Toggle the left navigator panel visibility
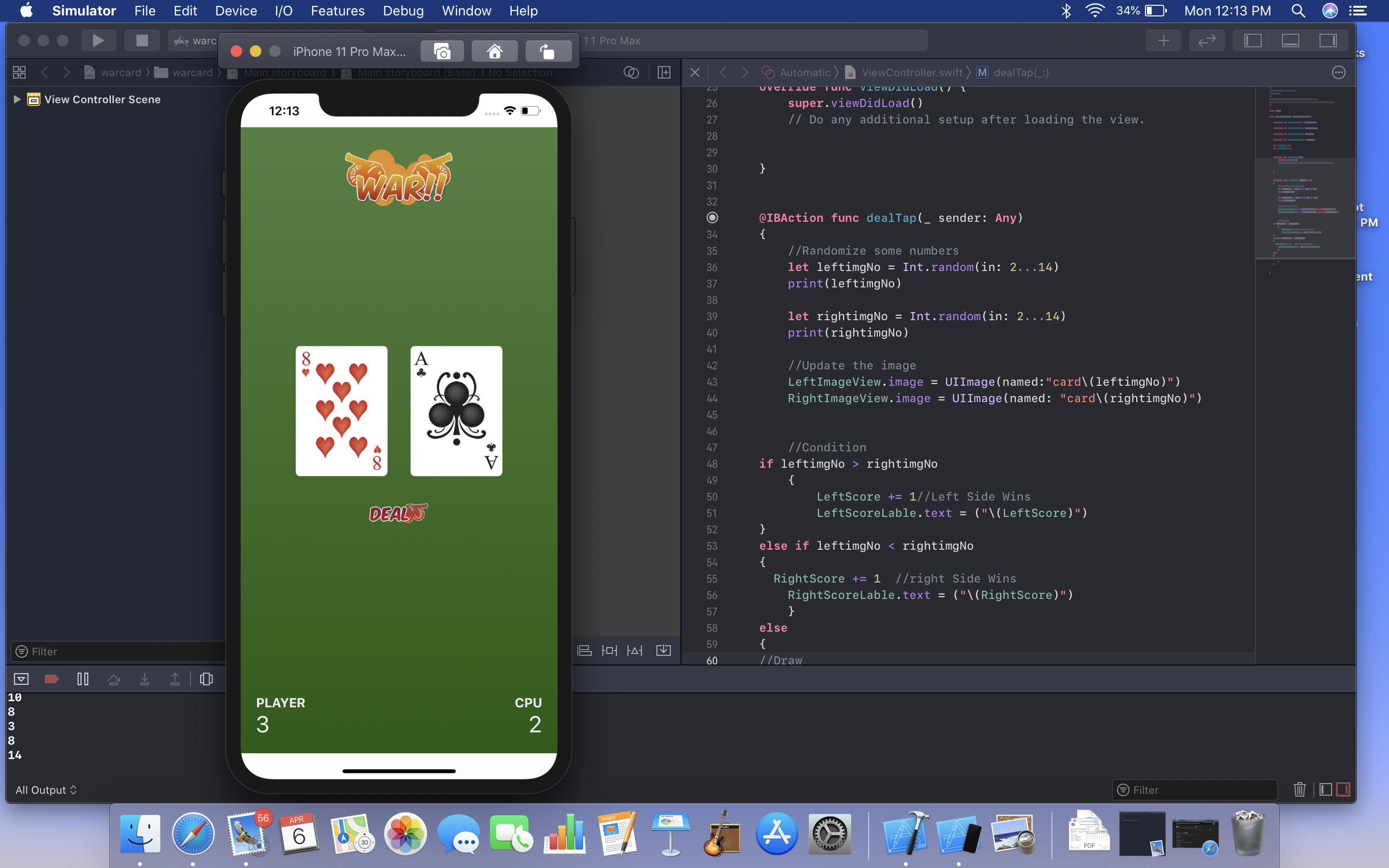1389x868 pixels. (x=1253, y=41)
